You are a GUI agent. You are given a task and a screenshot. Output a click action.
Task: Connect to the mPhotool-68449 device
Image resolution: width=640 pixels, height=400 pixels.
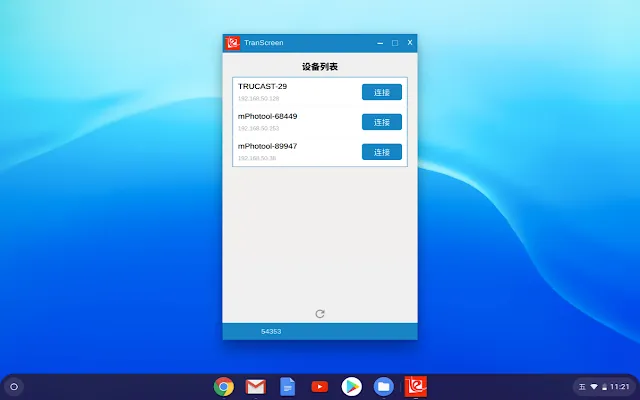pos(382,122)
